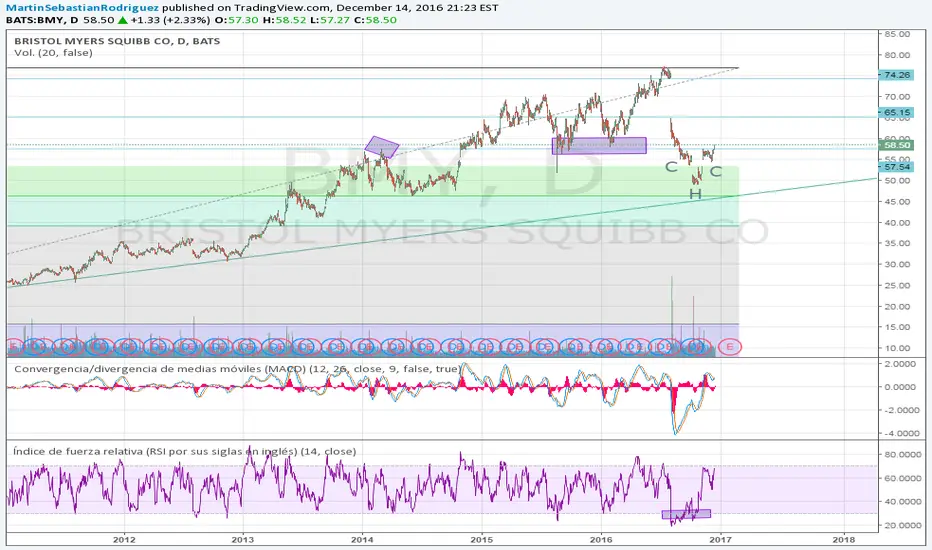Click the 45.00 price axis label
The height and width of the screenshot is (550, 932).
(x=897, y=202)
